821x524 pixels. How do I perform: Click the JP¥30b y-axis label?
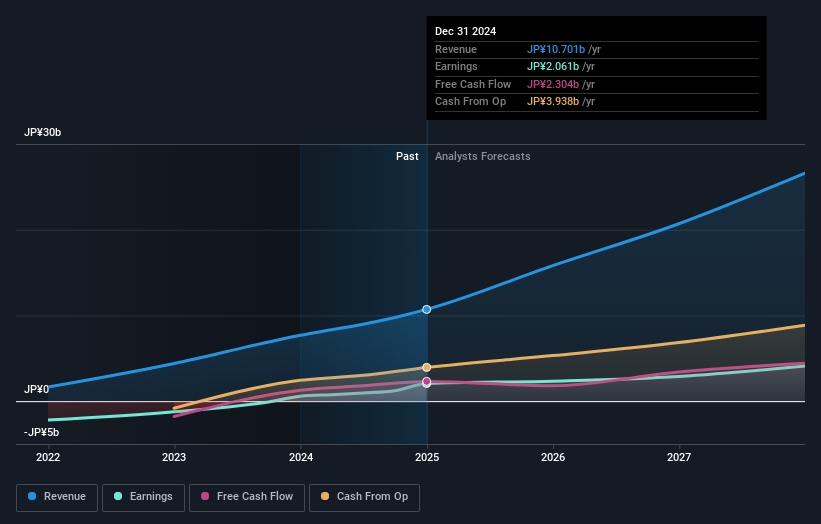pyautogui.click(x=42, y=132)
